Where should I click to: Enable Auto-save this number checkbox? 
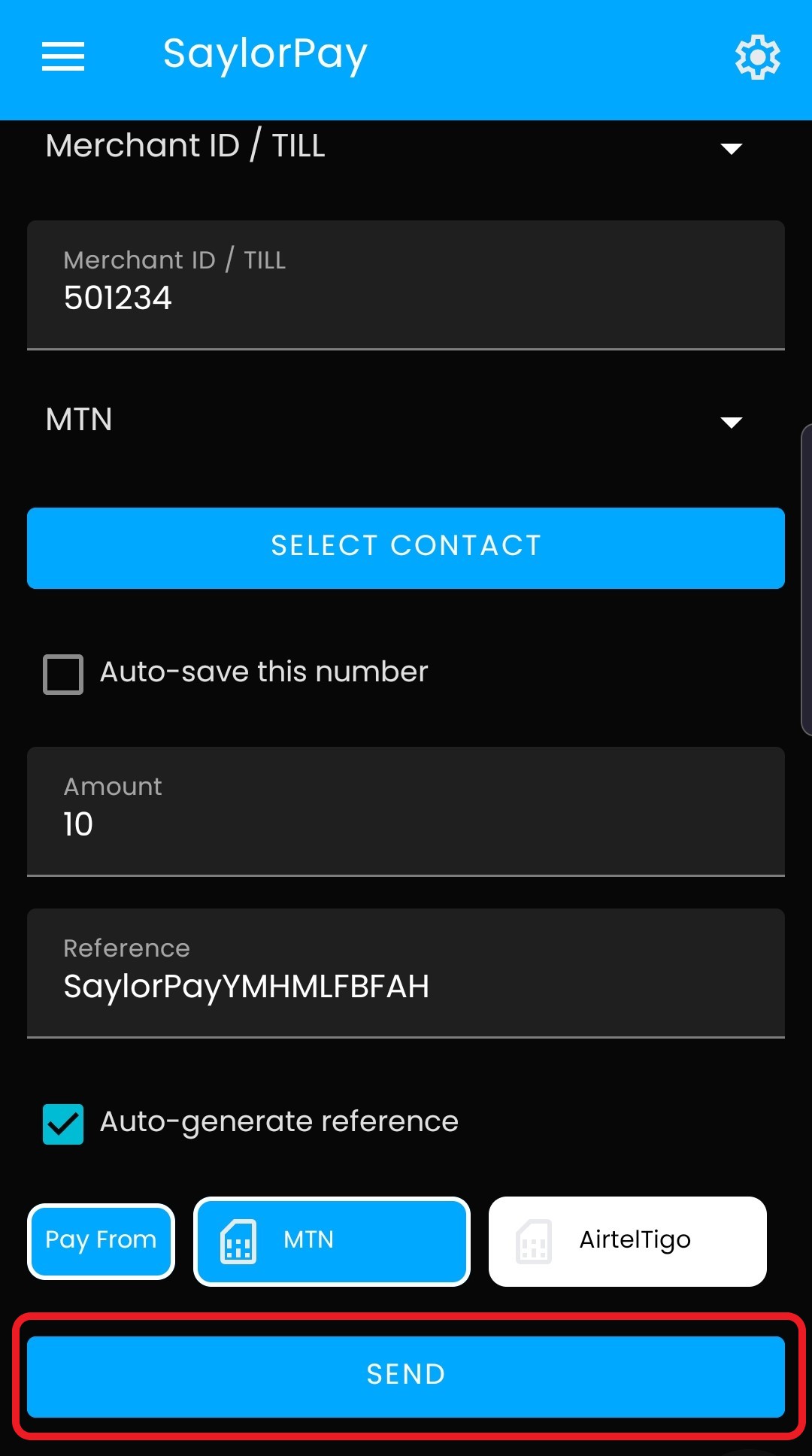pos(63,674)
